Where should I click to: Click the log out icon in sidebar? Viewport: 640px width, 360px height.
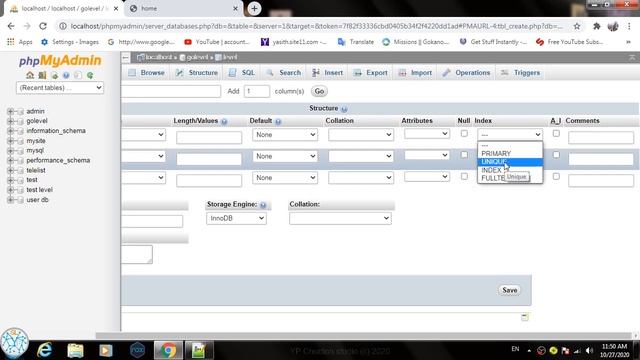coord(42,75)
